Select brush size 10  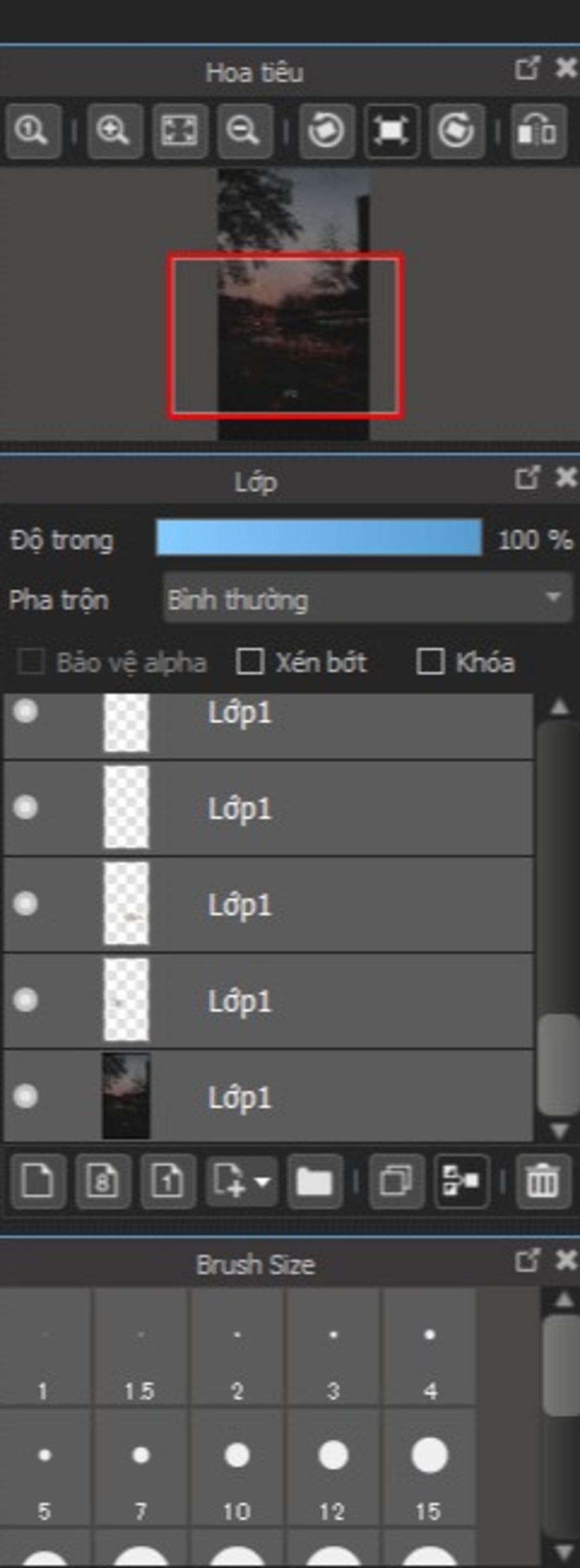point(237,1469)
